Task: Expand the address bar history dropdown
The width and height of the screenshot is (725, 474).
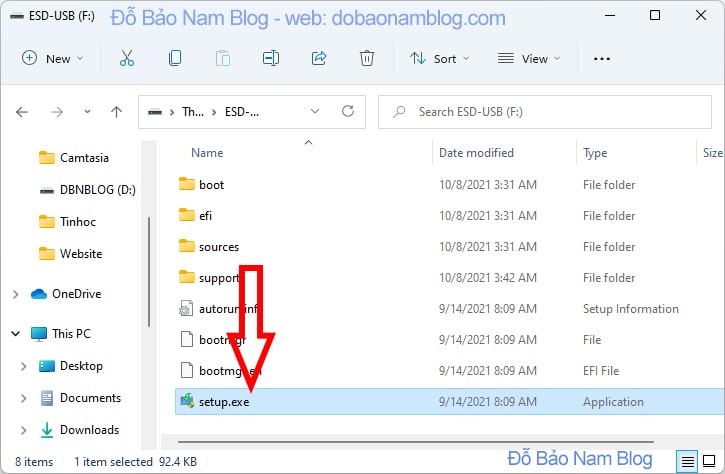Action: tap(315, 111)
